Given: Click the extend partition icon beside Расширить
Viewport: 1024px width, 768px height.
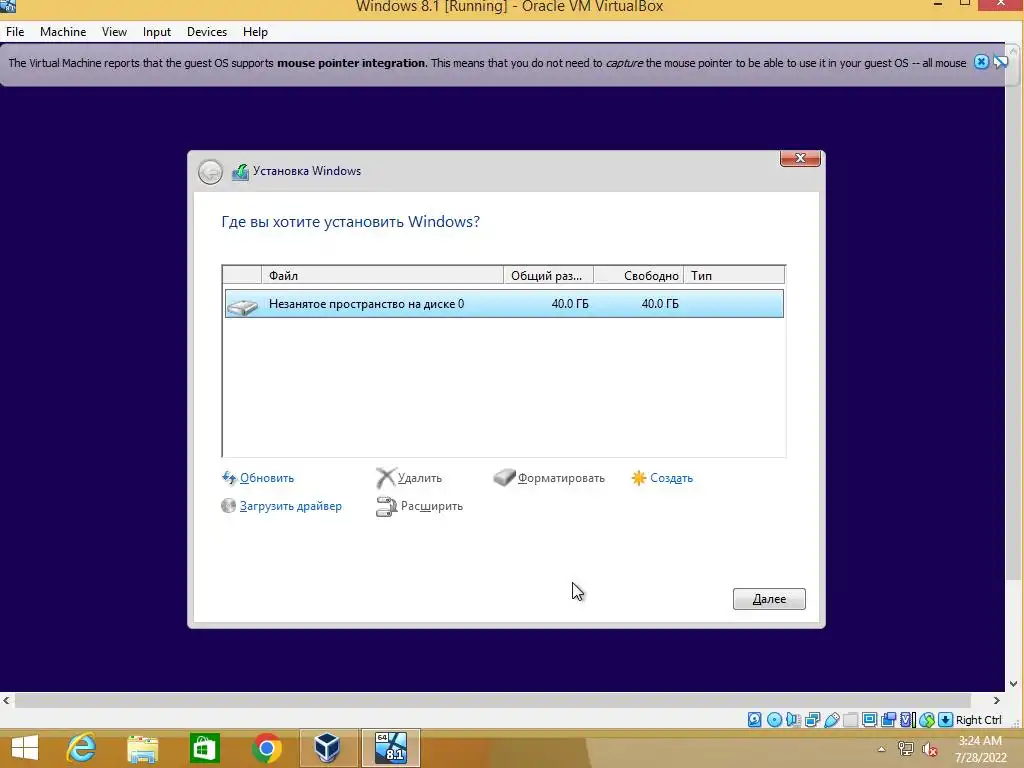Looking at the screenshot, I should click(x=386, y=506).
